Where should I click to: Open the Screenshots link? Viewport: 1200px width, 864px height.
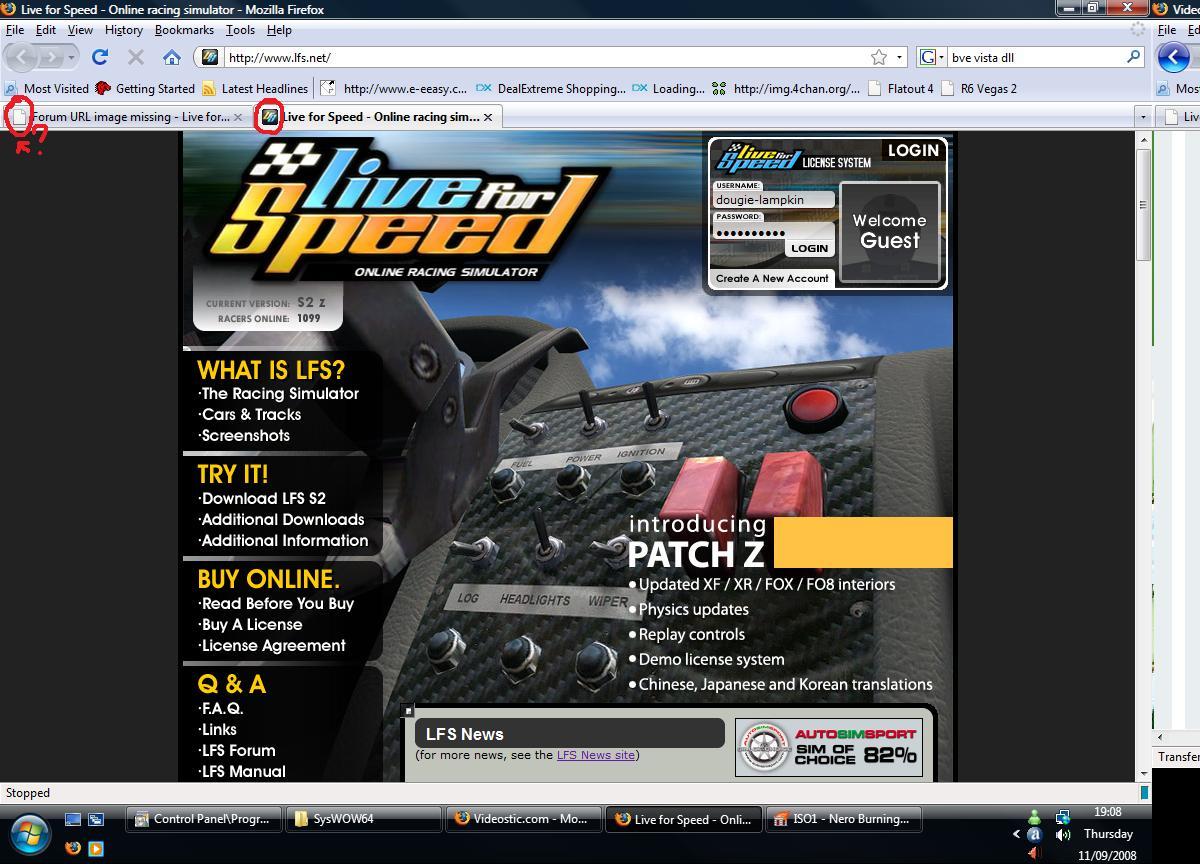pyautogui.click(x=245, y=436)
